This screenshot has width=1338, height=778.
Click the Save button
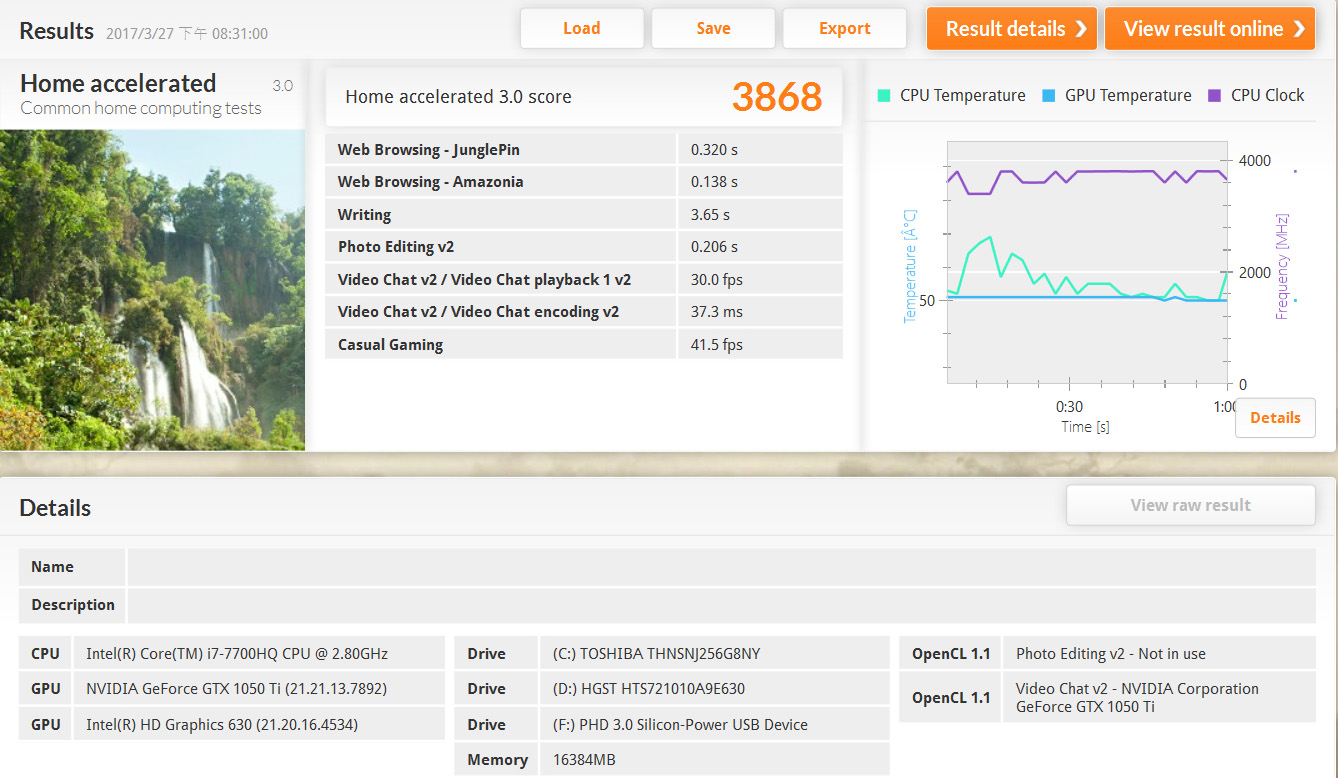[713, 29]
